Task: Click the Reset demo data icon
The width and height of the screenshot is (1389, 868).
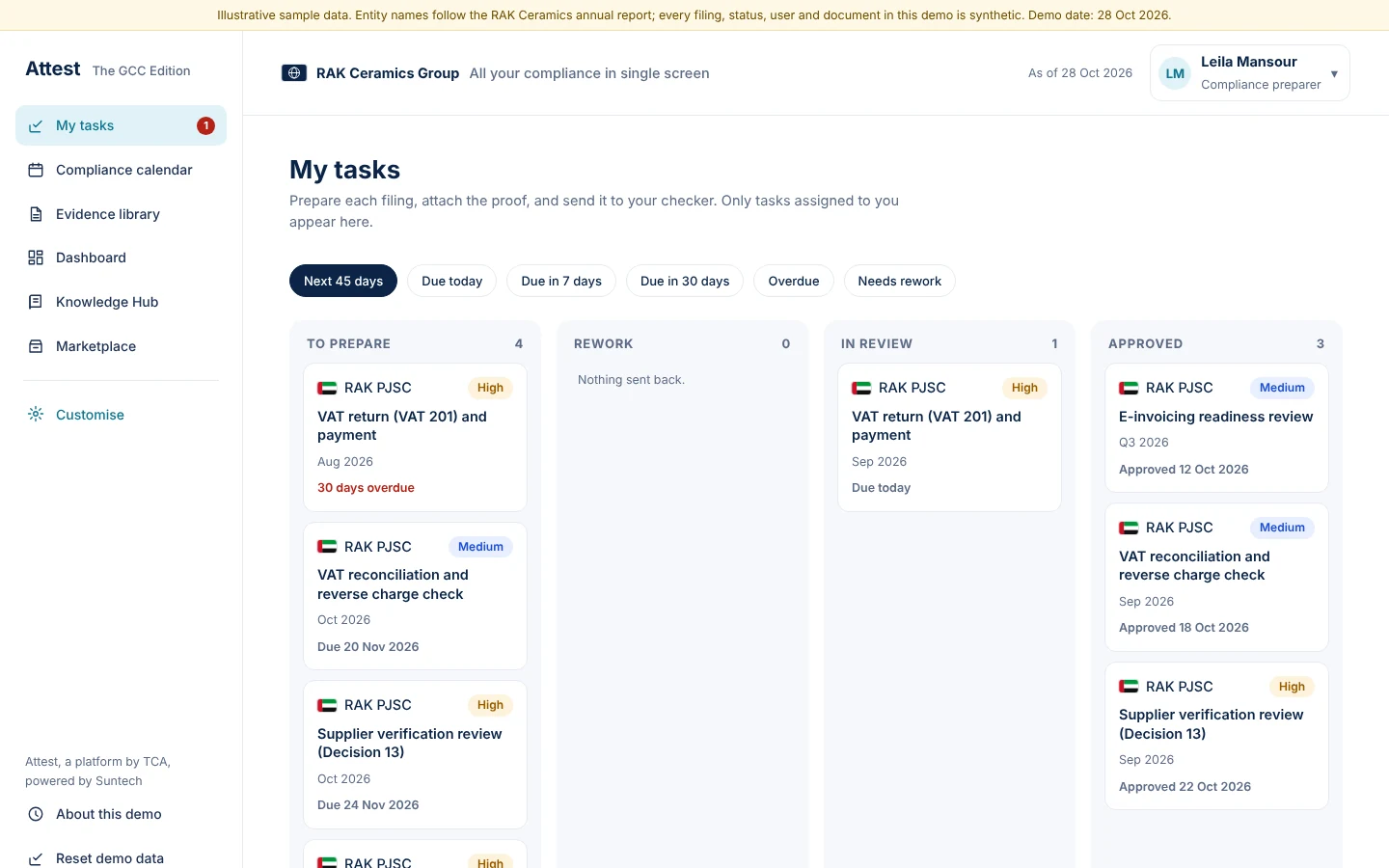Action: pos(36,858)
